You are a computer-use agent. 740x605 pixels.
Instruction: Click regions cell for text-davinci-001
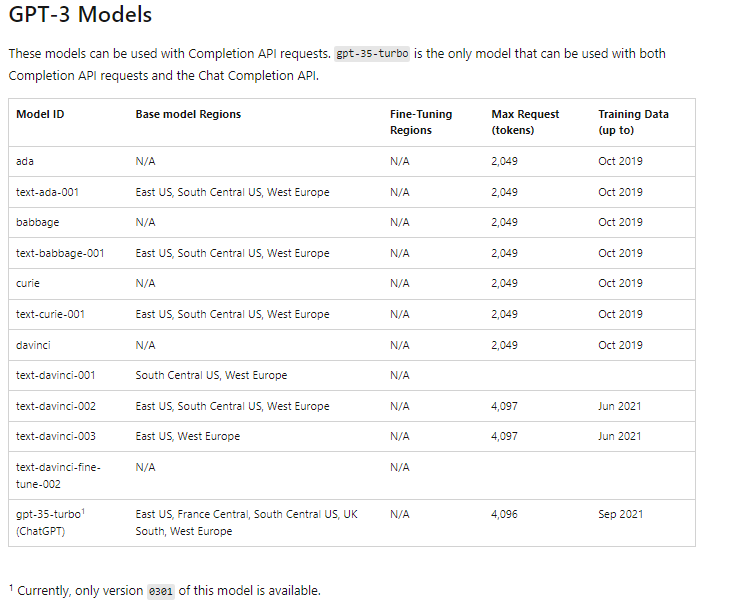pos(211,375)
